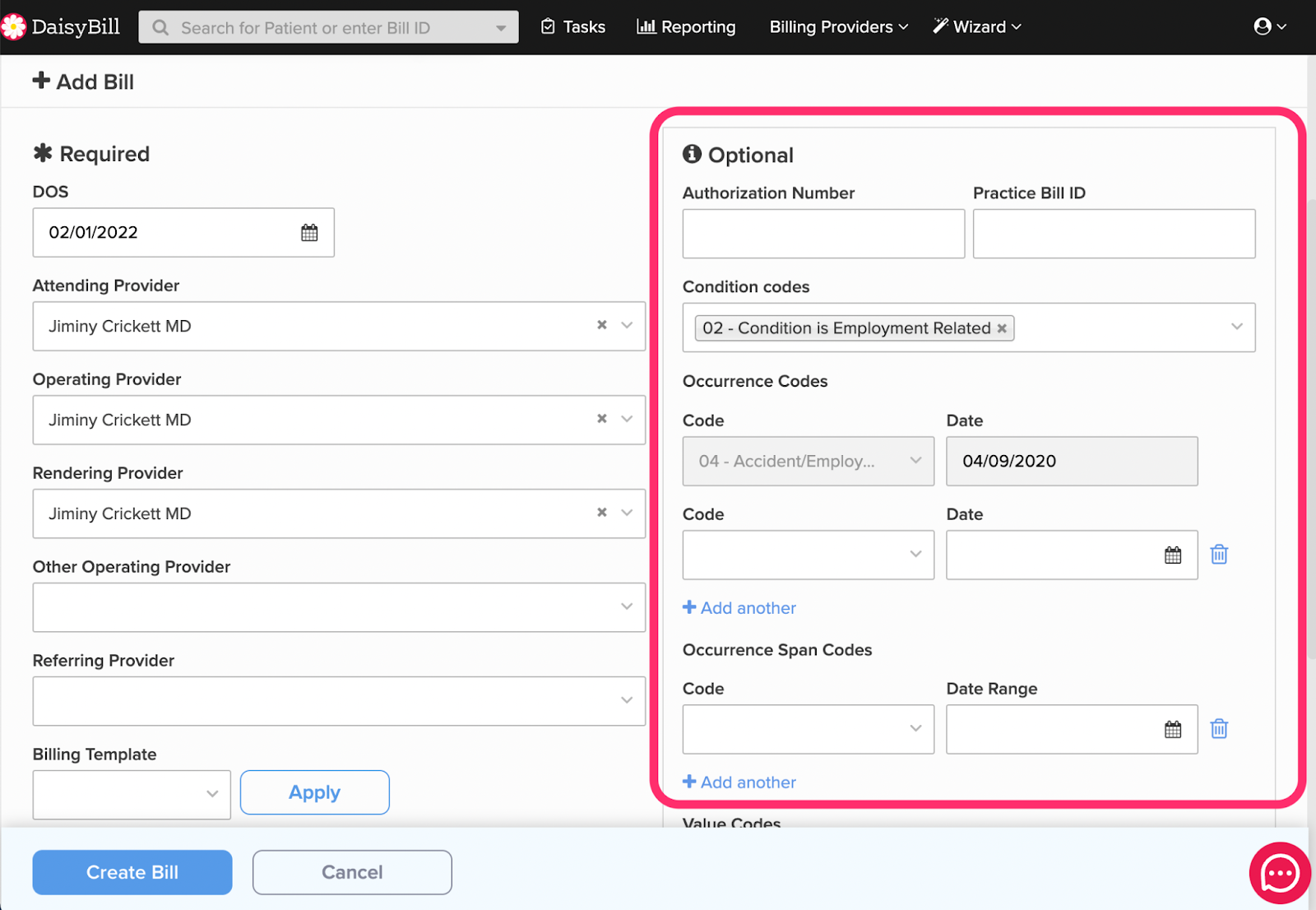The width and height of the screenshot is (1316, 910).
Task: Click the DaisyBill logo
Action: (x=61, y=27)
